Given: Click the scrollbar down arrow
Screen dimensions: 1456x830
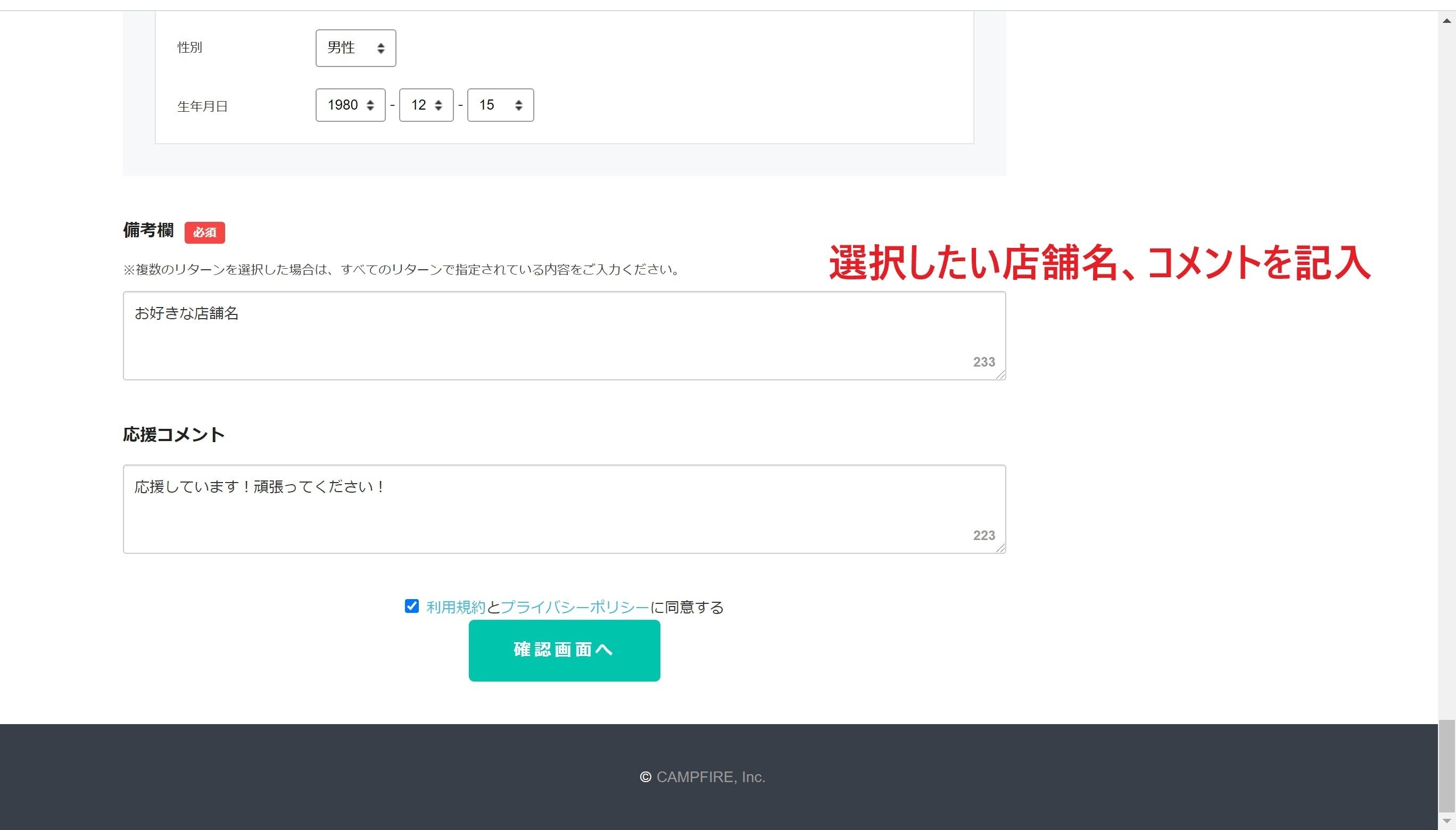Looking at the screenshot, I should [x=1446, y=821].
